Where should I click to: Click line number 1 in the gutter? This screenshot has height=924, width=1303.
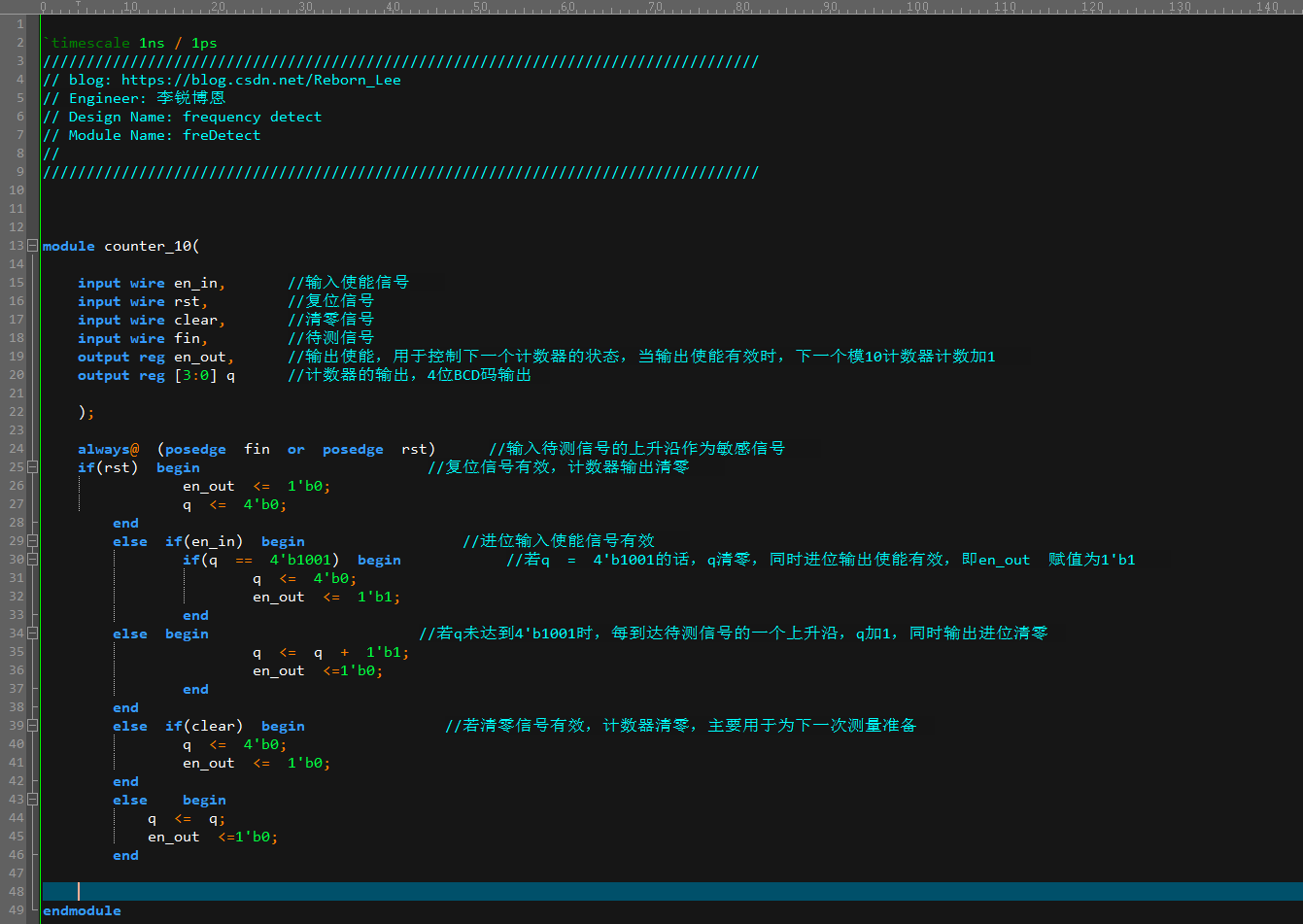click(20, 24)
